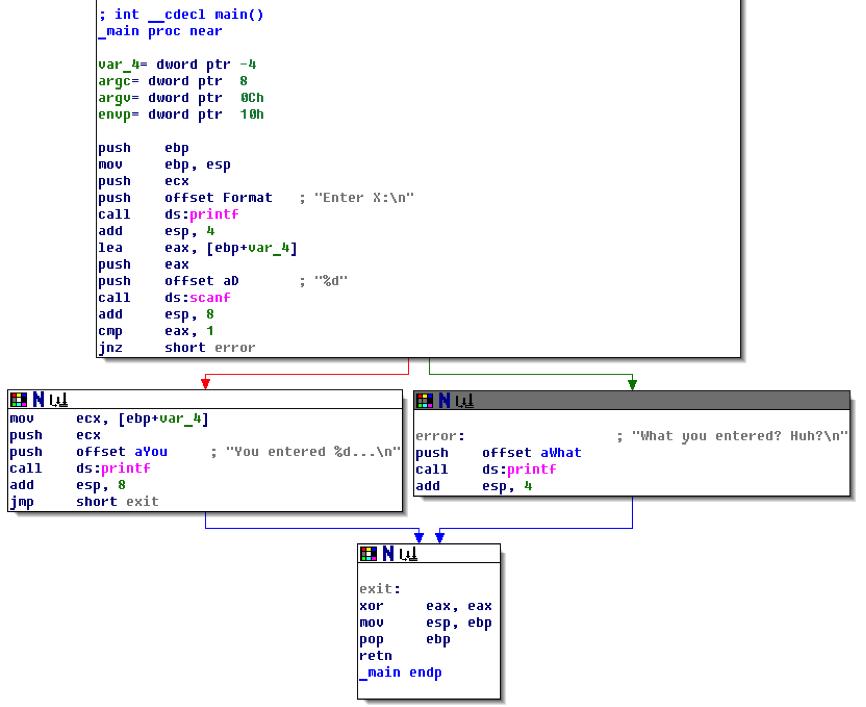Select the gray title bar of the error node
The image size is (866, 707).
pos(632,400)
